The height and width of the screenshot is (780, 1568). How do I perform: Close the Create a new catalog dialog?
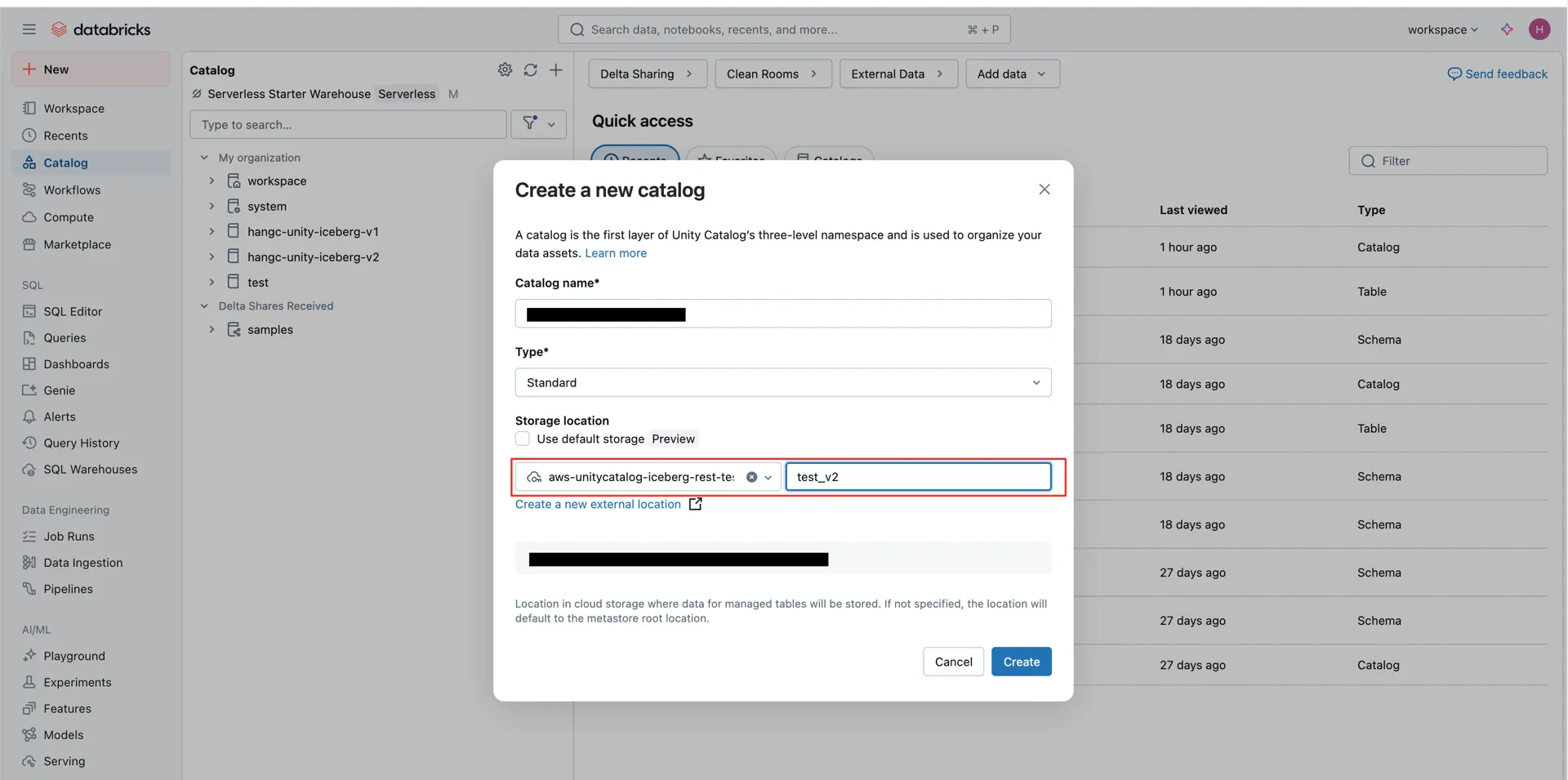pyautogui.click(x=1044, y=189)
